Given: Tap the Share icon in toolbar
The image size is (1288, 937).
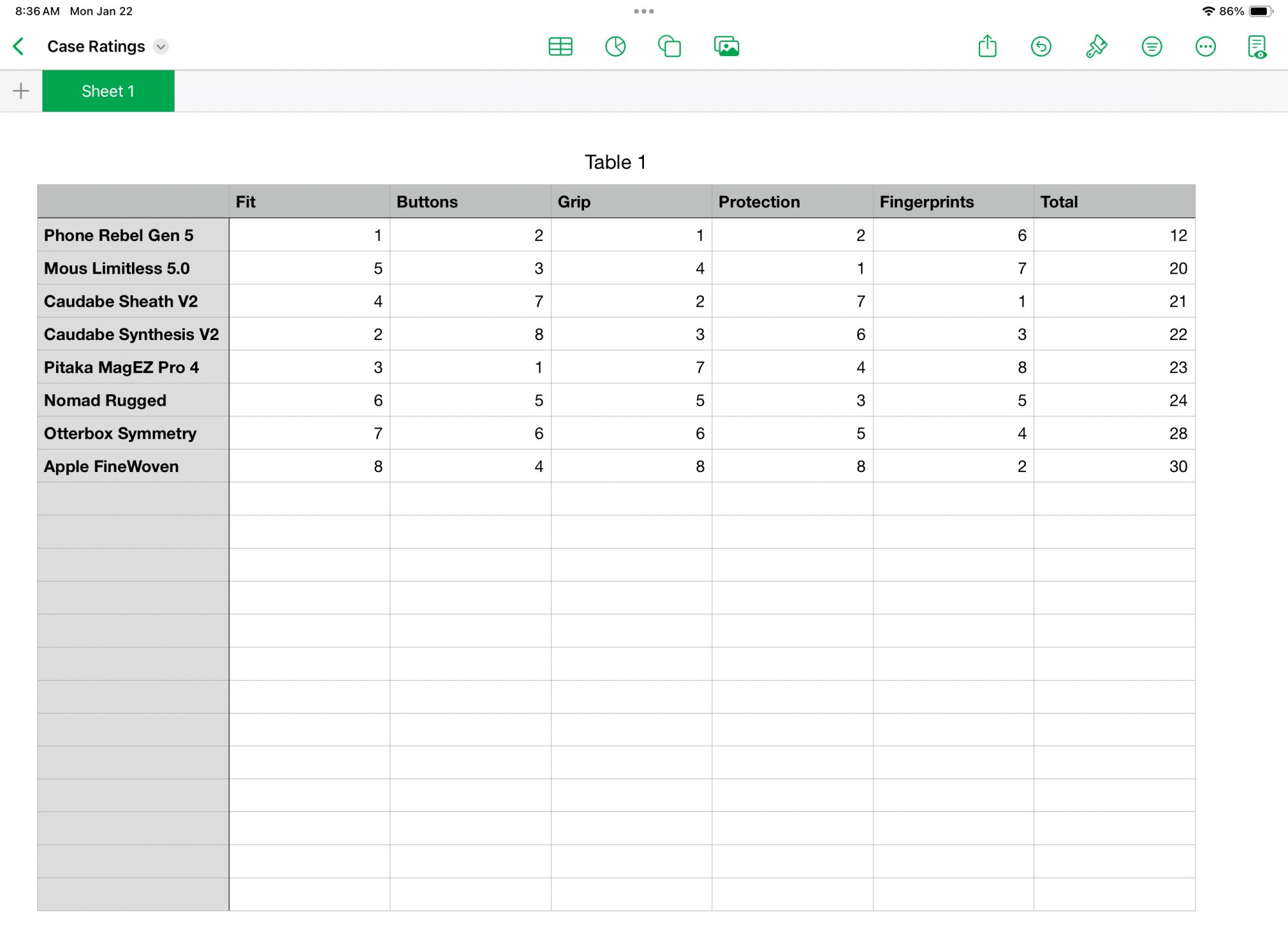Looking at the screenshot, I should pyautogui.click(x=987, y=46).
